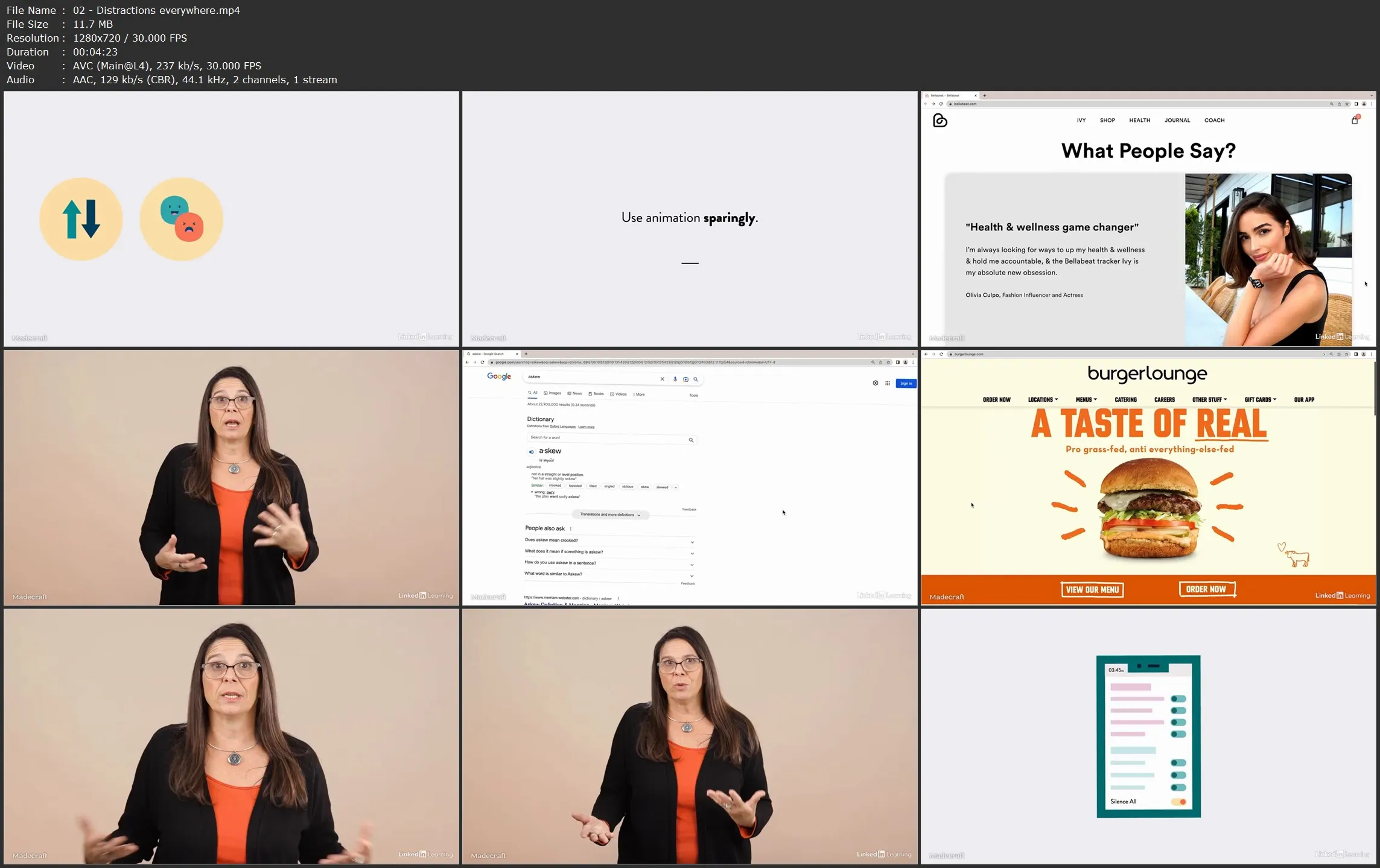Expand 'What word is similar to Askew?'
Image resolution: width=1380 pixels, height=868 pixels.
609,574
